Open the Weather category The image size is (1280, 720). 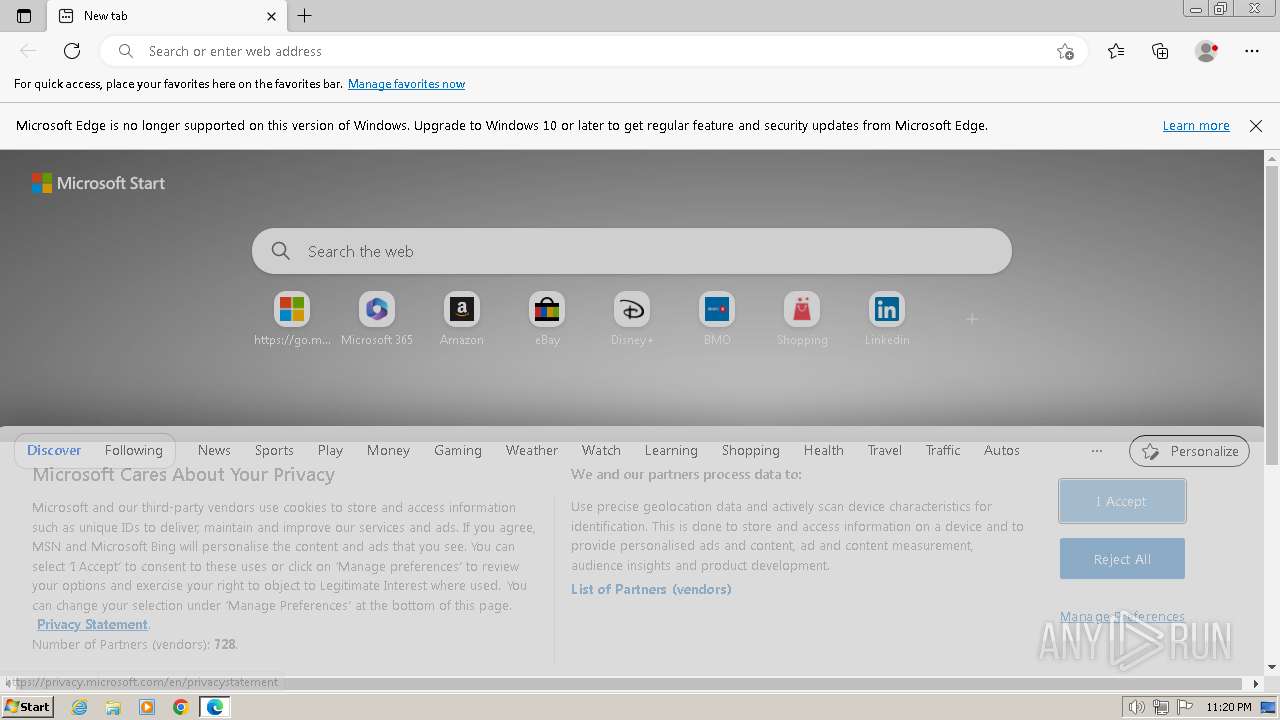click(x=532, y=450)
